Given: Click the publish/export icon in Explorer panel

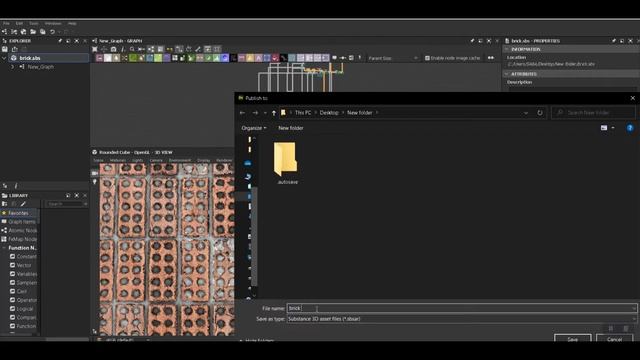Looking at the screenshot, I should click(x=15, y=49).
